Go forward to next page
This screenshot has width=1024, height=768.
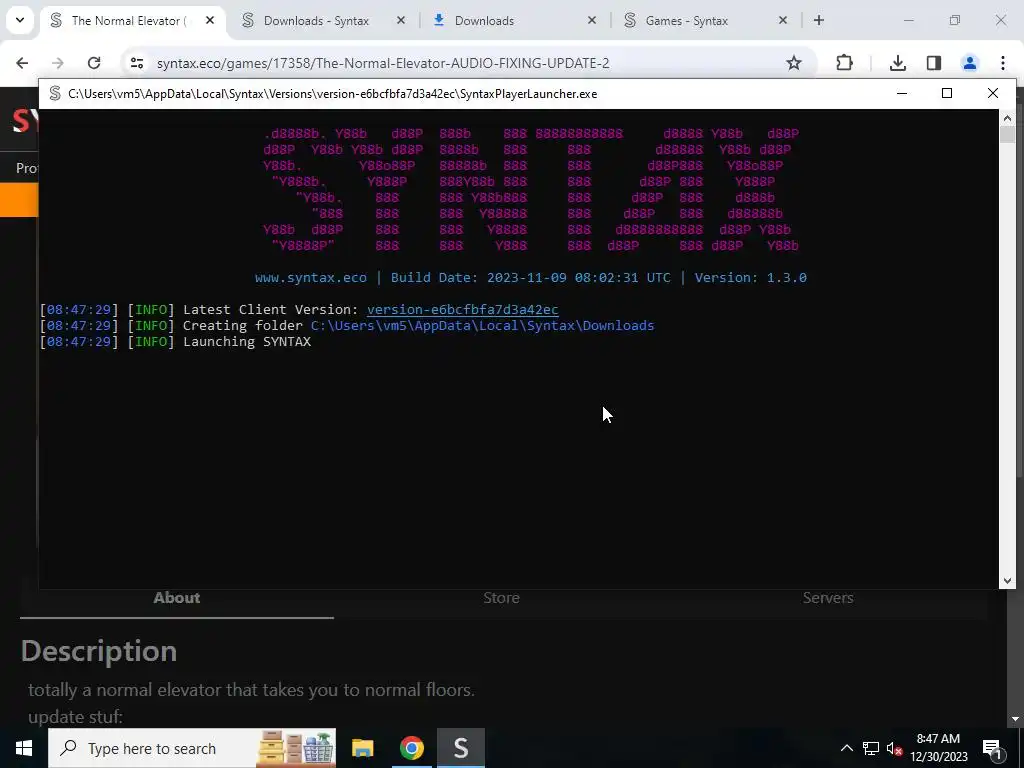click(x=58, y=63)
